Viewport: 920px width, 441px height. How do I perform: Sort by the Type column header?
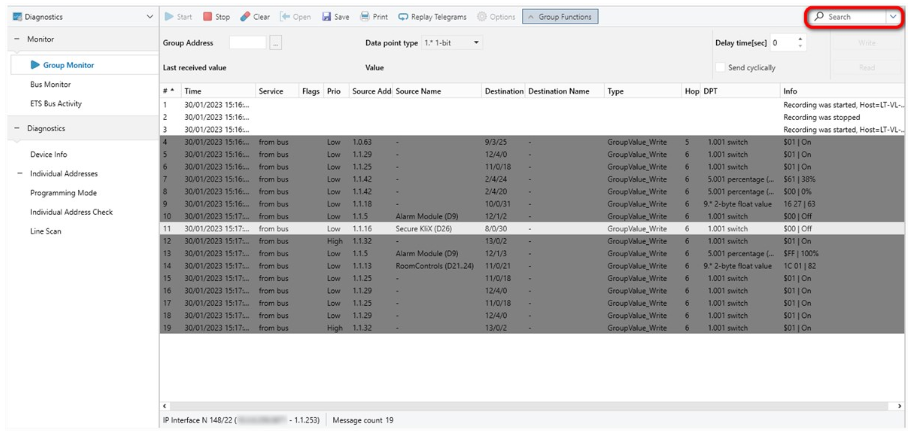click(642, 91)
